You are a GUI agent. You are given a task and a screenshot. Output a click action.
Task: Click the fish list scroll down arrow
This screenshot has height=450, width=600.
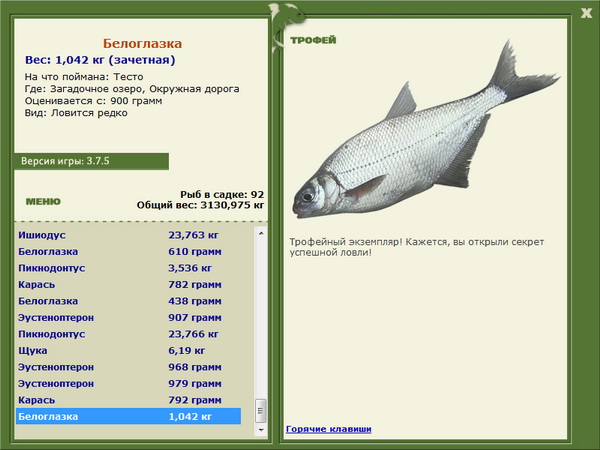(261, 430)
